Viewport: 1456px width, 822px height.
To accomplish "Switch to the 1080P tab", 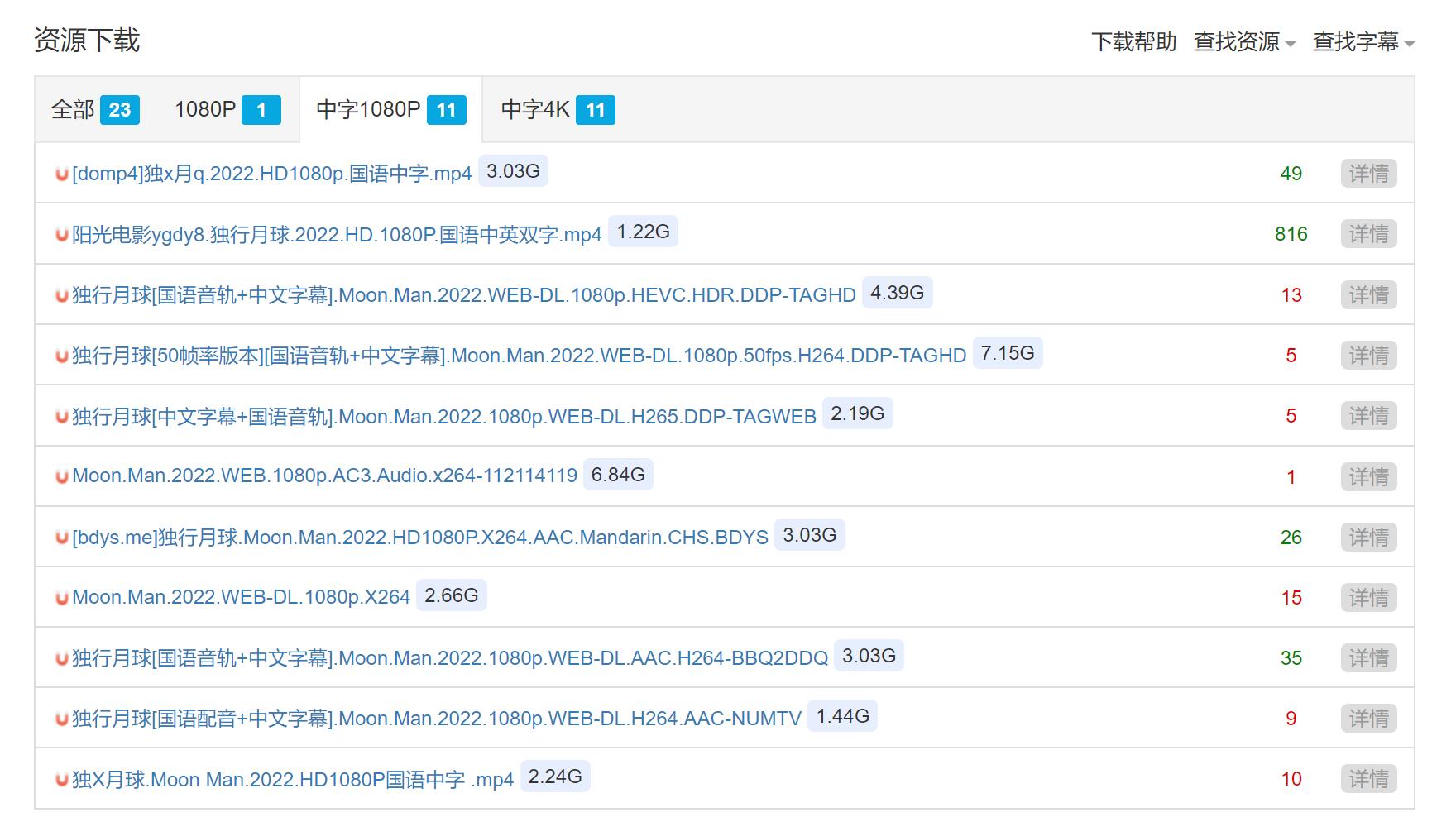I will [227, 109].
